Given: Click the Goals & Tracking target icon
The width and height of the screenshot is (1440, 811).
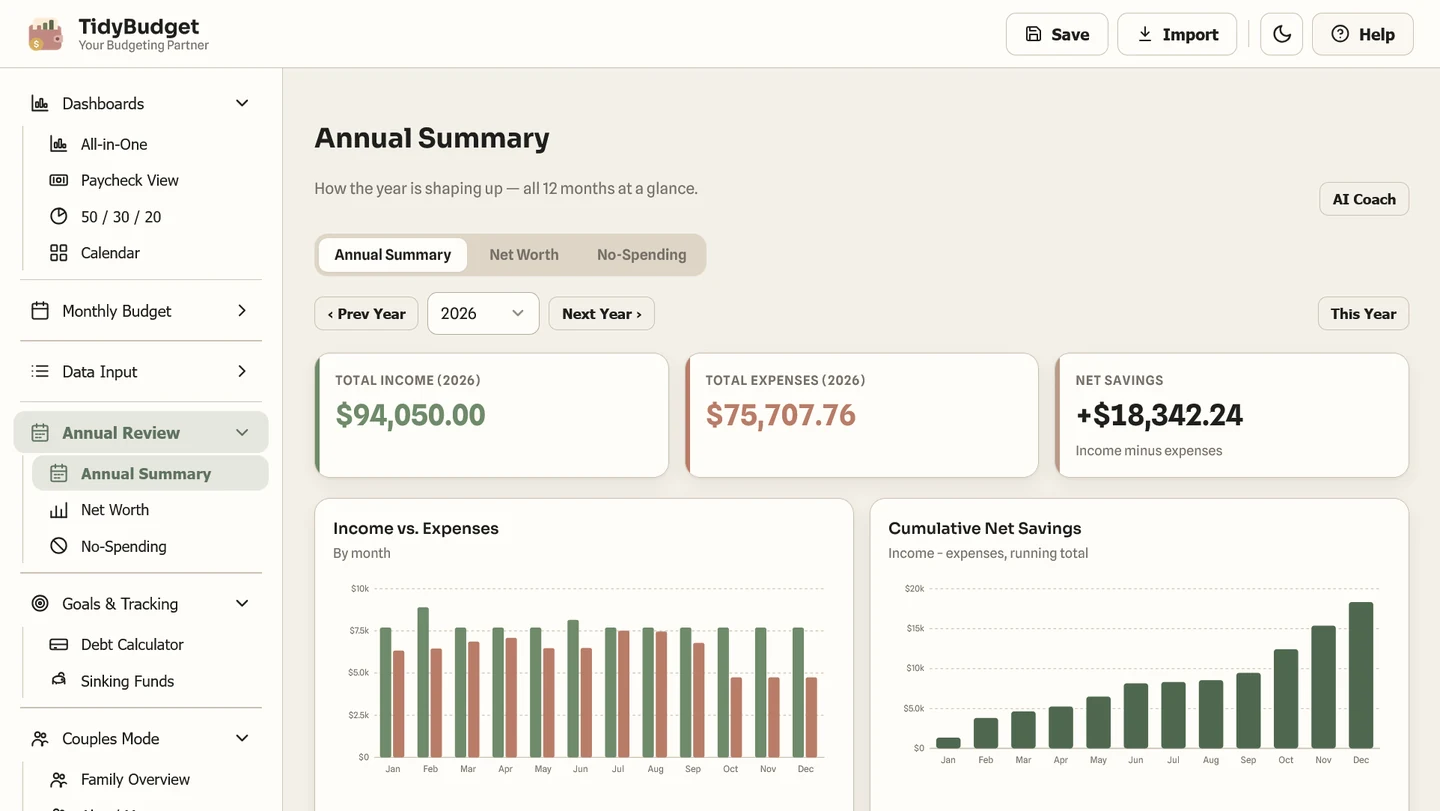Looking at the screenshot, I should (40, 604).
